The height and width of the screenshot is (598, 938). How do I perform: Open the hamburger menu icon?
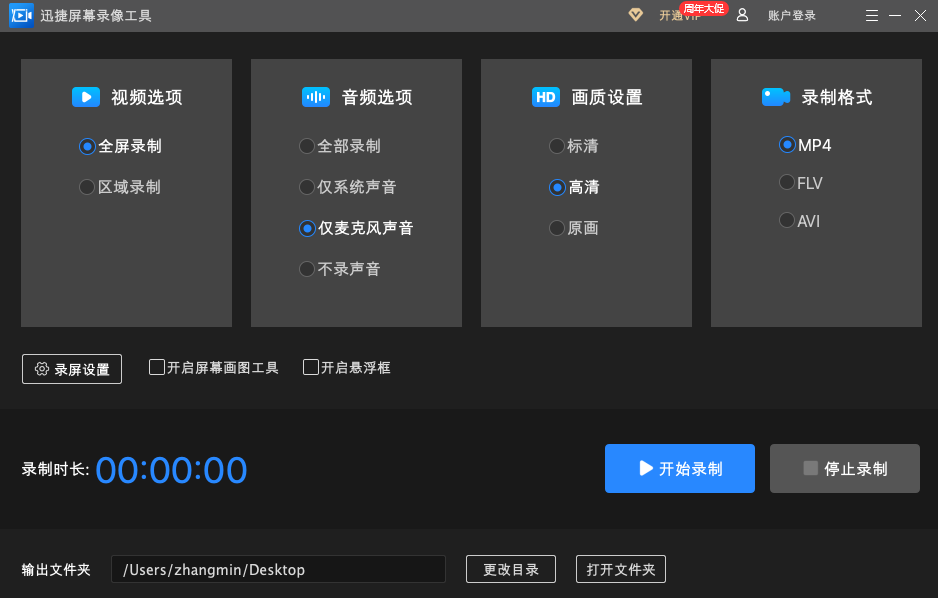coord(871,15)
